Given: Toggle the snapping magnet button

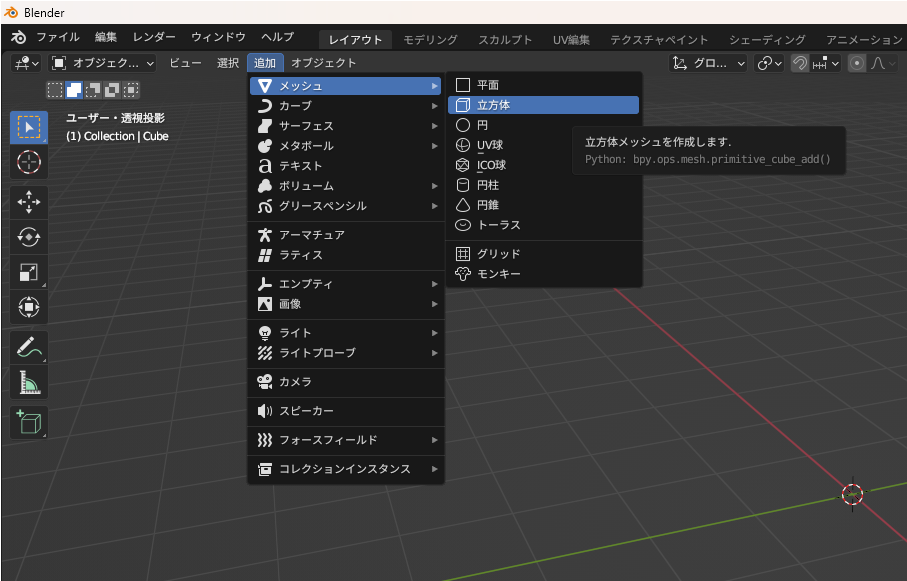Looking at the screenshot, I should pyautogui.click(x=800, y=63).
